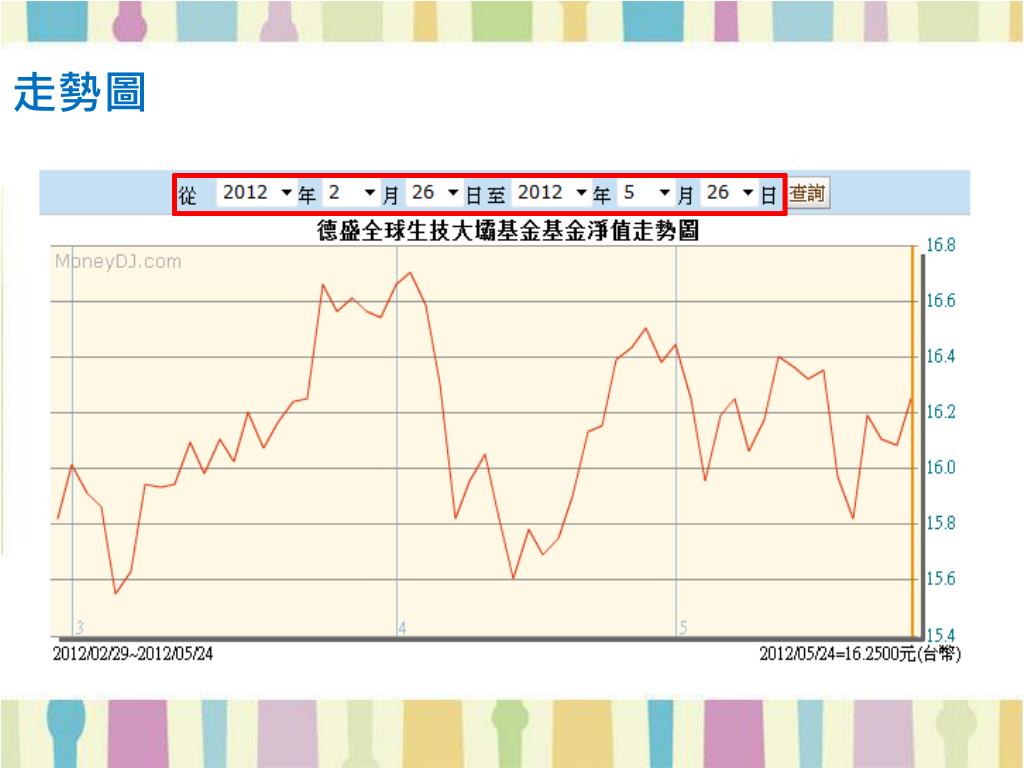The width and height of the screenshot is (1024, 768).
Task: Click the 查詢 query button
Action: 808,193
